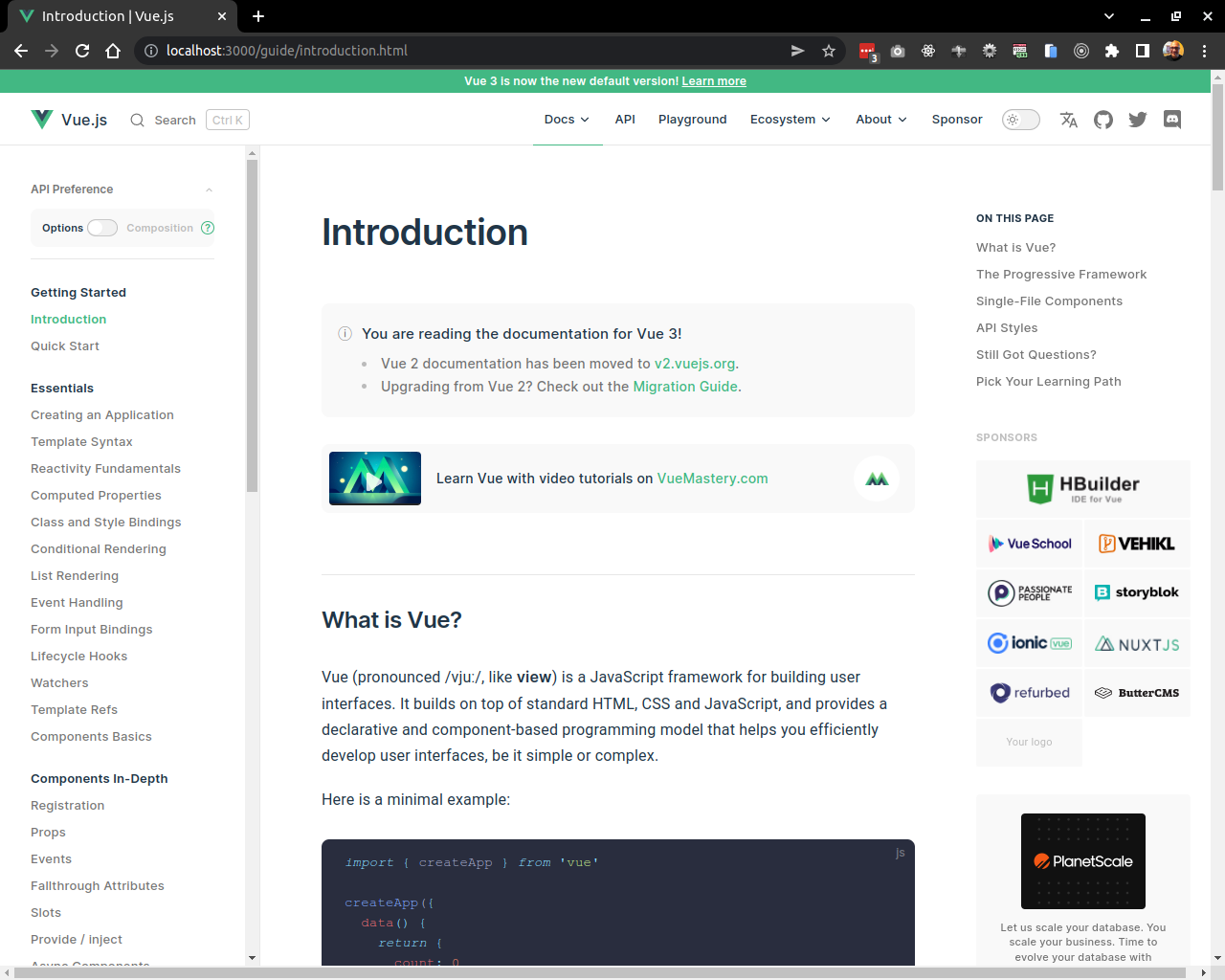Click the ionic sponsor logo
Image resolution: width=1225 pixels, height=980 pixels.
[1029, 643]
